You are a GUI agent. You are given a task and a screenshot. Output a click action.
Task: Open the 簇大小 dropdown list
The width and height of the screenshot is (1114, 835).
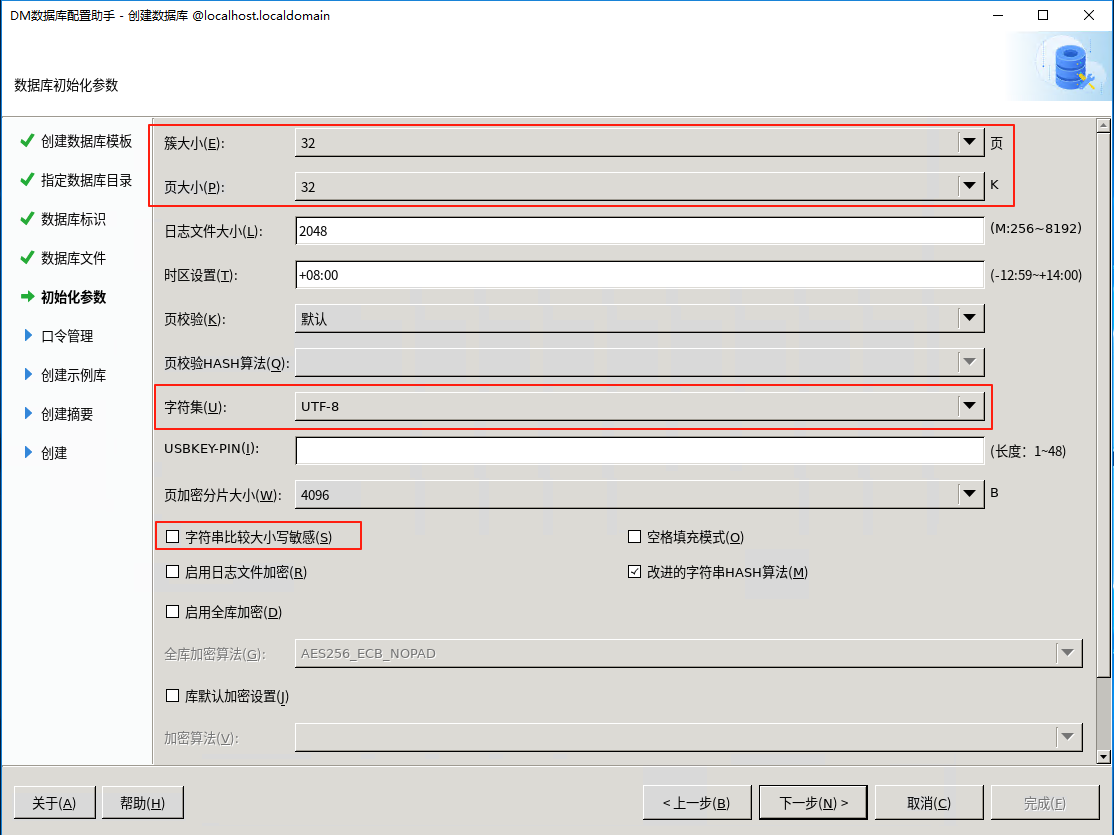(968, 143)
